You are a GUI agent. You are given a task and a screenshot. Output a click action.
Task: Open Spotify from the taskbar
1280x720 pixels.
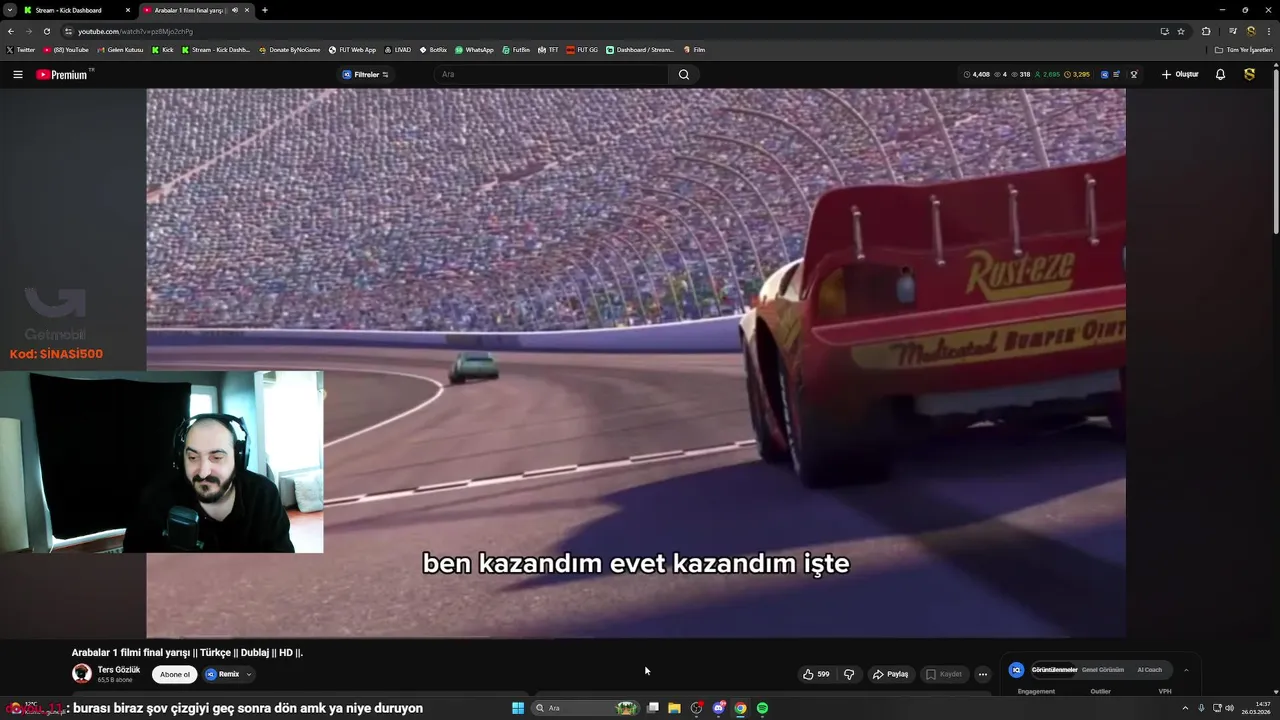(762, 708)
